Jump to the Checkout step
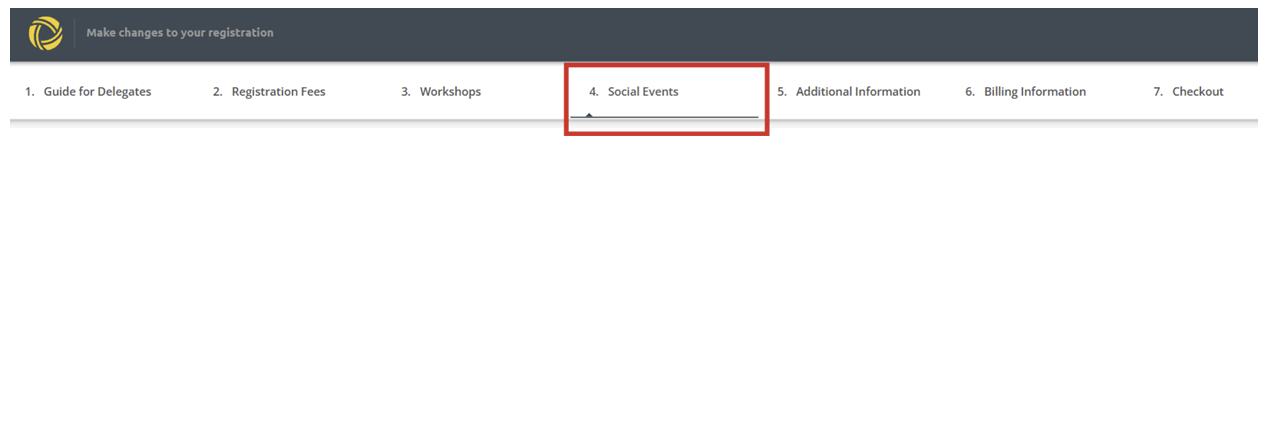1261x435 pixels. (1197, 92)
